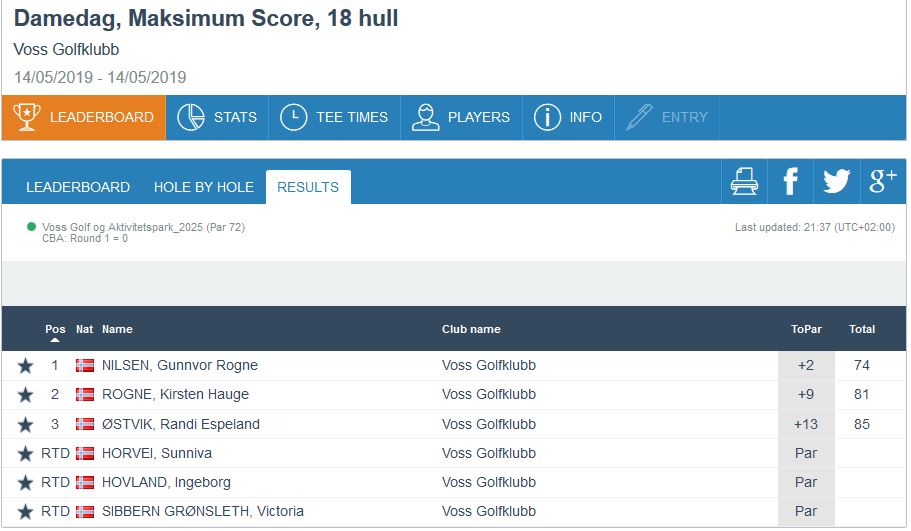
Task: Star player Østvik, Randi Espeland
Action: 25,424
